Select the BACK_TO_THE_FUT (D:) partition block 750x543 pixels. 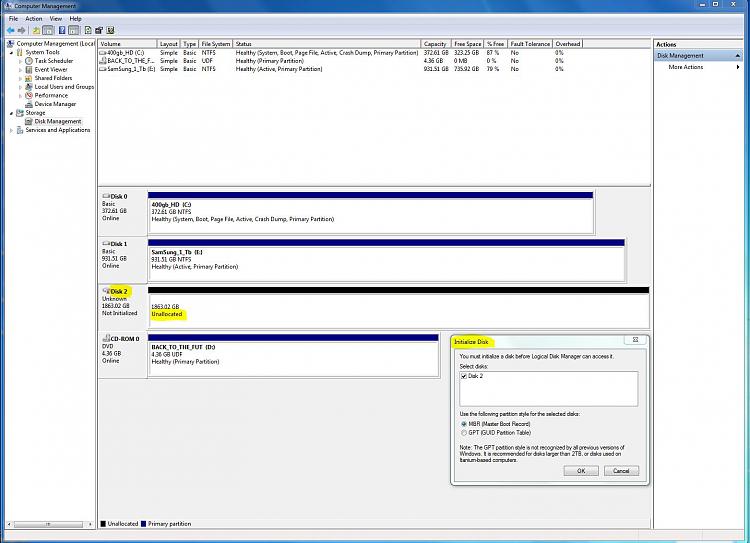[x=293, y=356]
